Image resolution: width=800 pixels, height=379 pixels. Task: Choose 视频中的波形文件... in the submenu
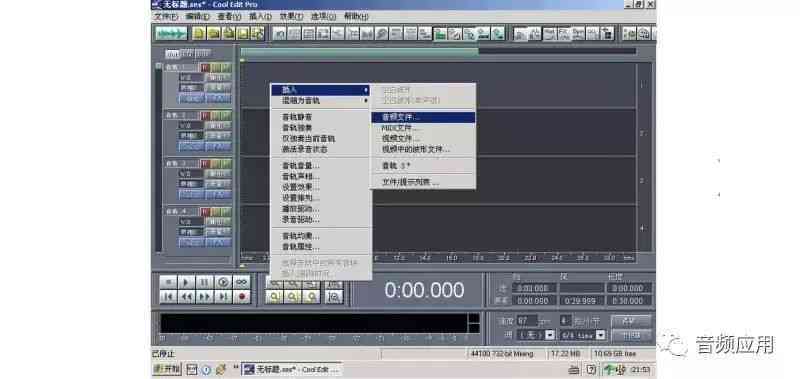coord(423,149)
